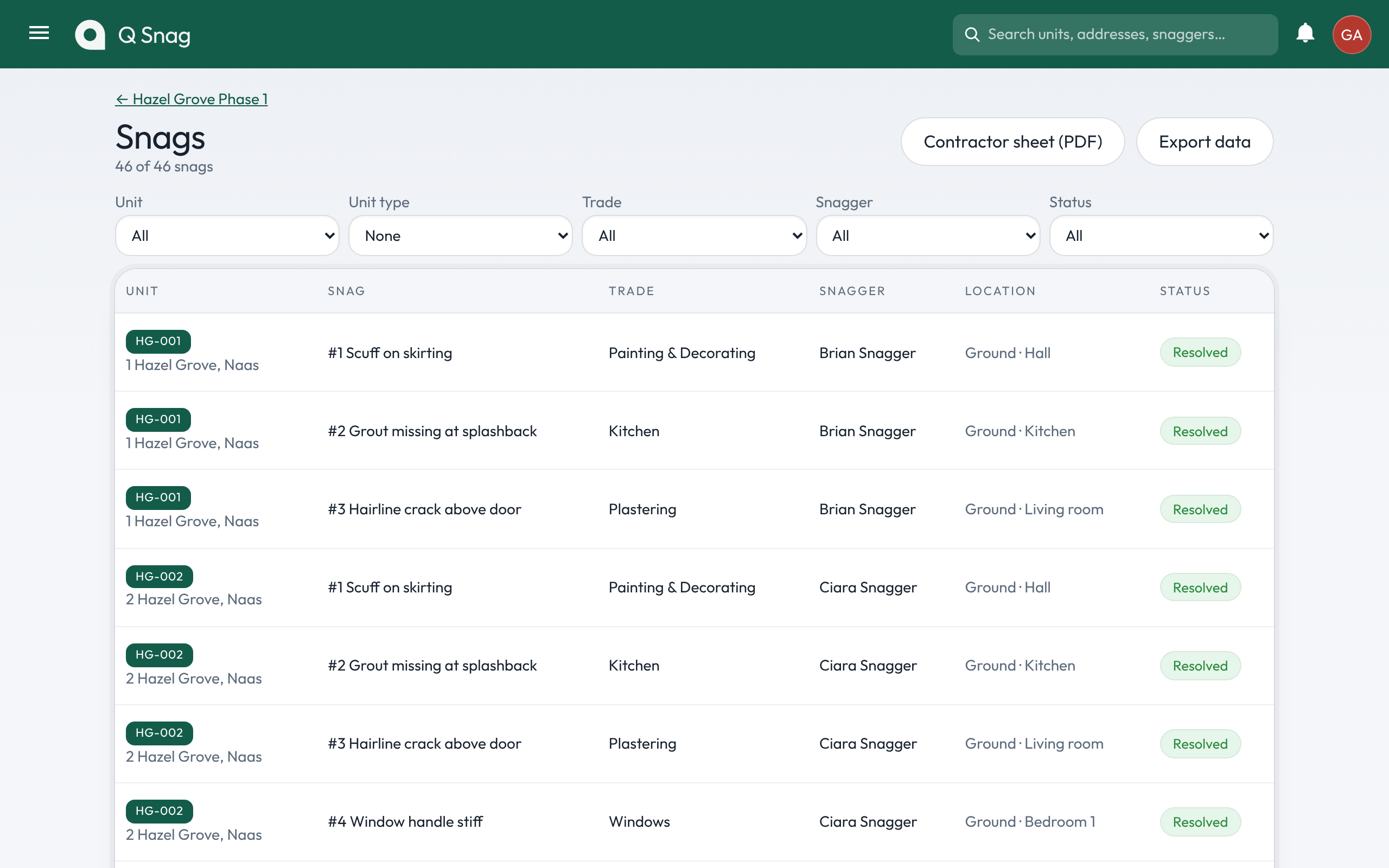Click the SNAGGER column header

click(x=852, y=291)
